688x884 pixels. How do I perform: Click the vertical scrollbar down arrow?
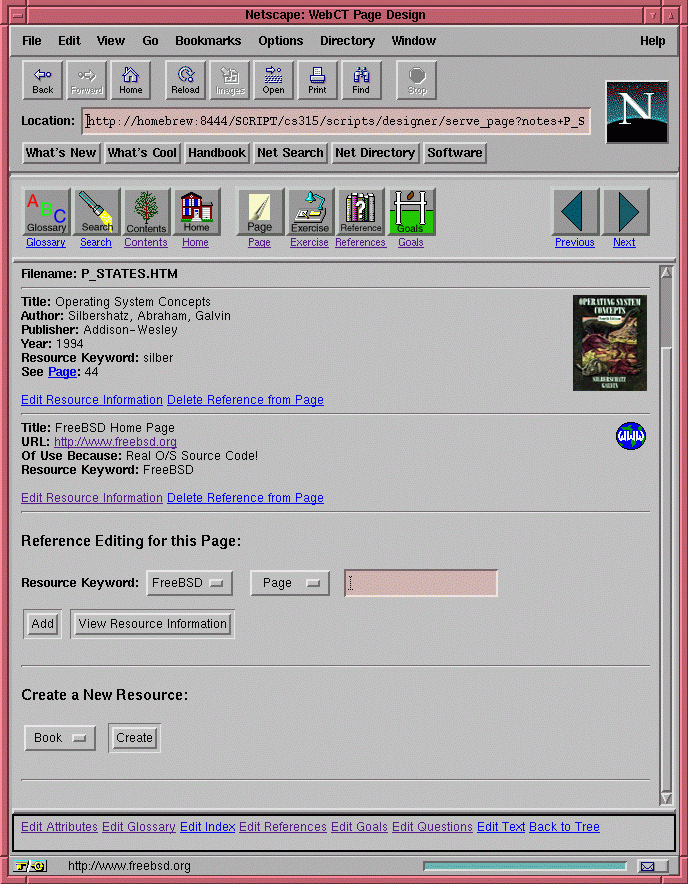point(666,797)
